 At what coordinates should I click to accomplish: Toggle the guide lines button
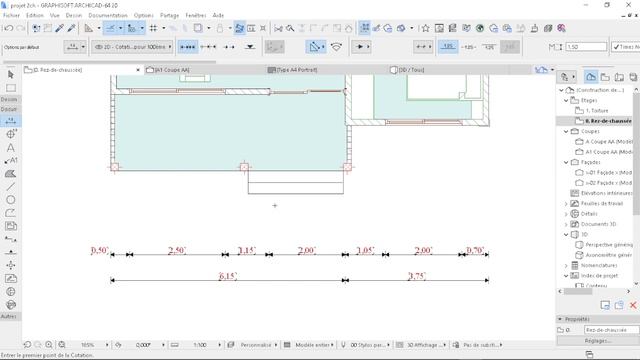click(111, 28)
